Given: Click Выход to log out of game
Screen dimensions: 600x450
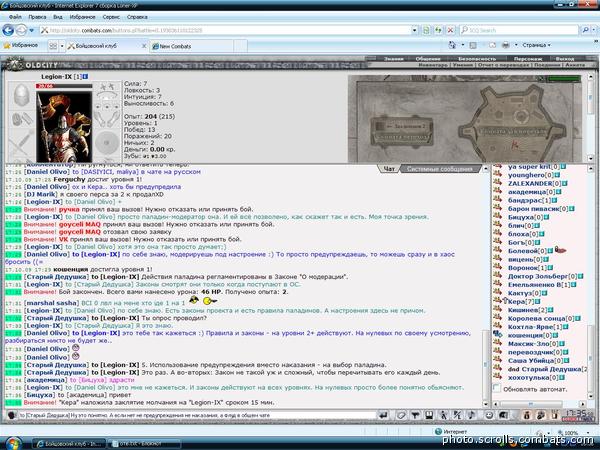Looking at the screenshot, I should coord(565,59).
